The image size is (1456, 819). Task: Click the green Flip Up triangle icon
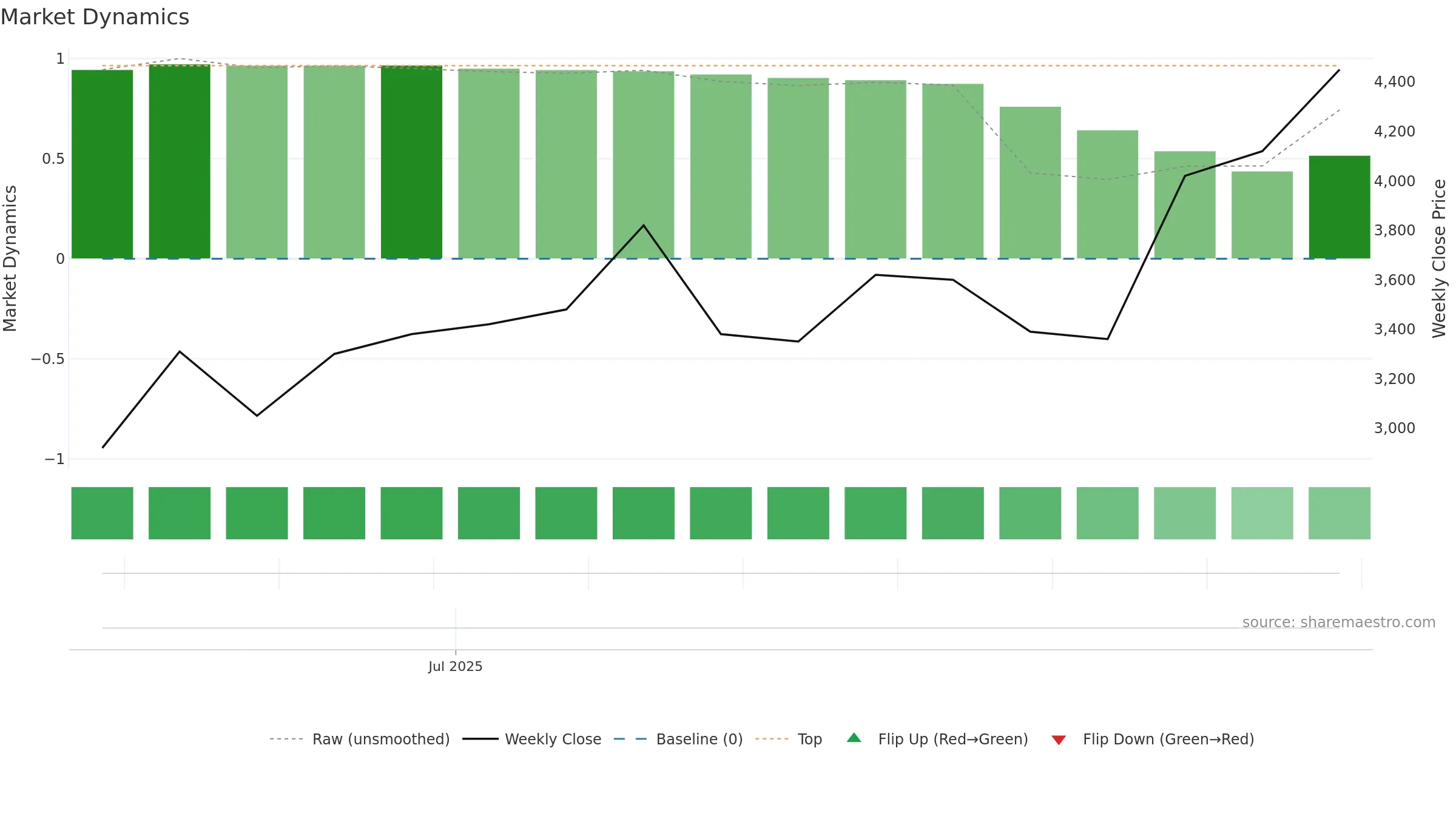(x=854, y=738)
